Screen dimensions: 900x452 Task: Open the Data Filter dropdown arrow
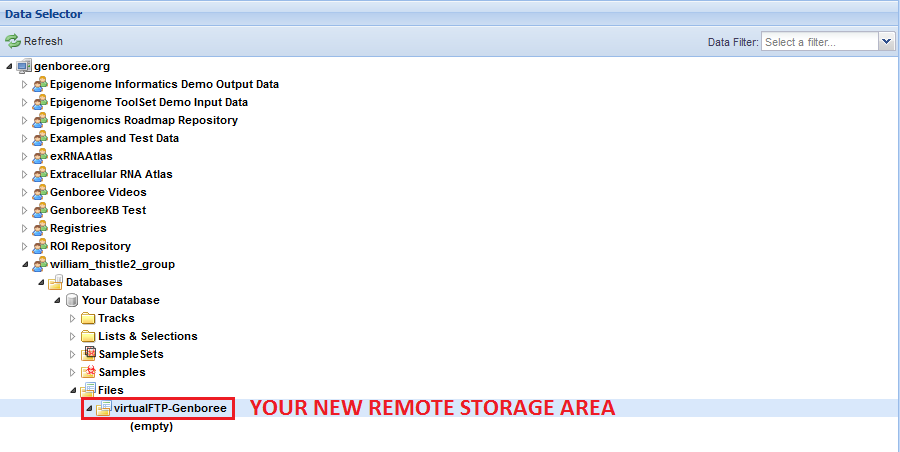pyautogui.click(x=886, y=41)
